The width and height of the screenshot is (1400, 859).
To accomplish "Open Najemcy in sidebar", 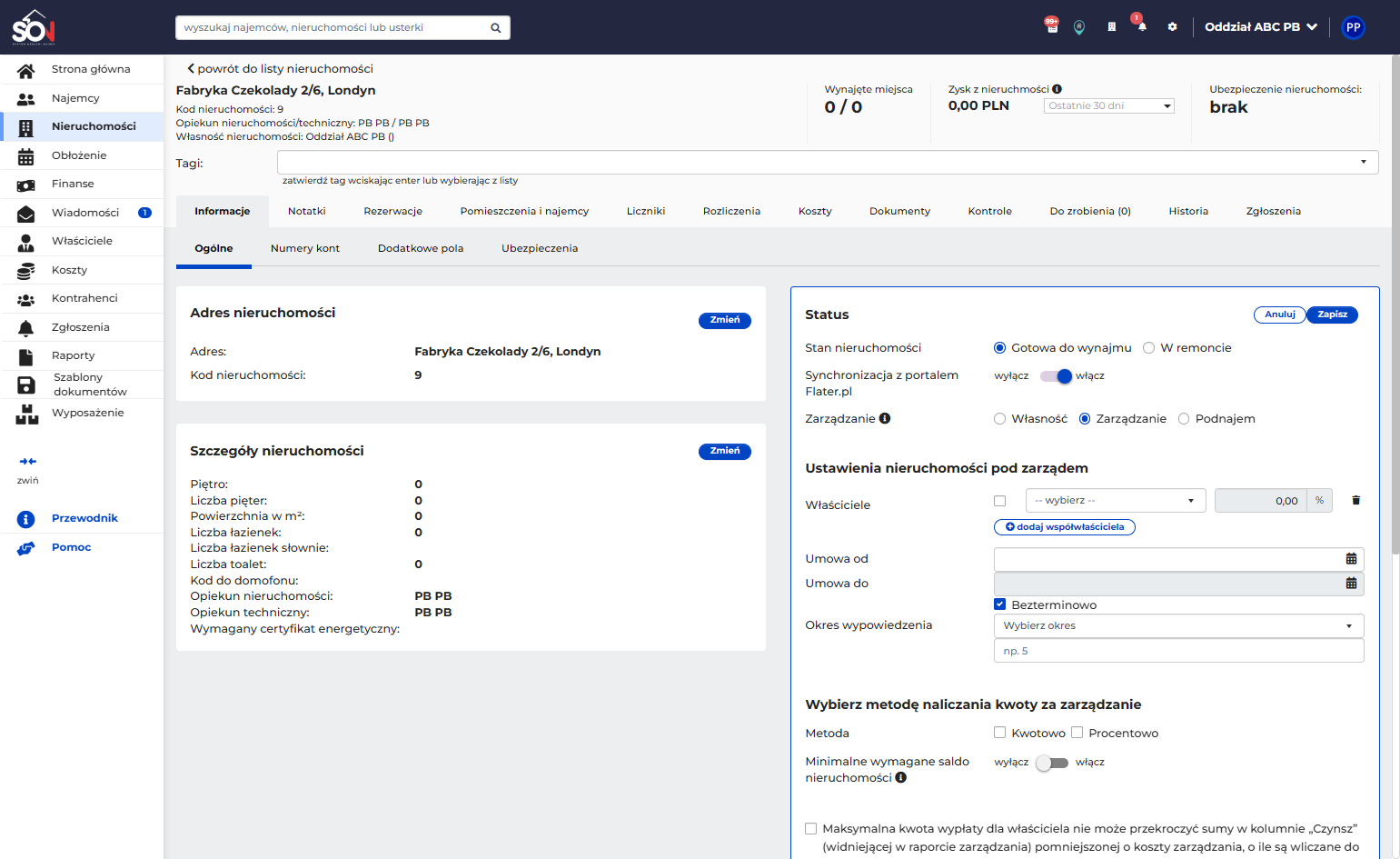I will click(82, 98).
